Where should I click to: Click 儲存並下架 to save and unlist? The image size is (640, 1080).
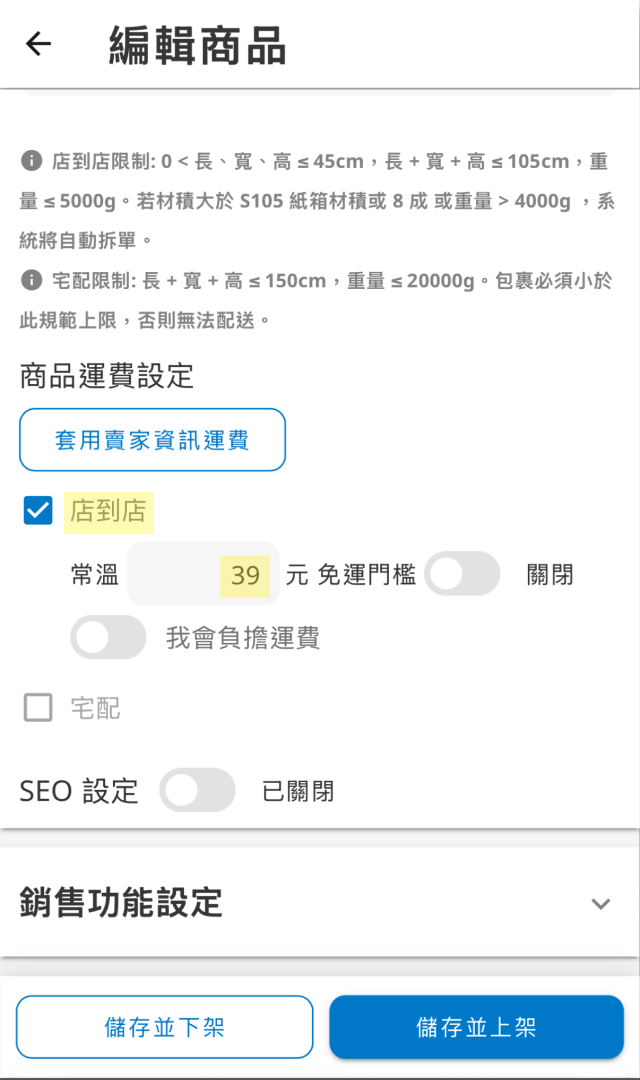[x=164, y=1026]
